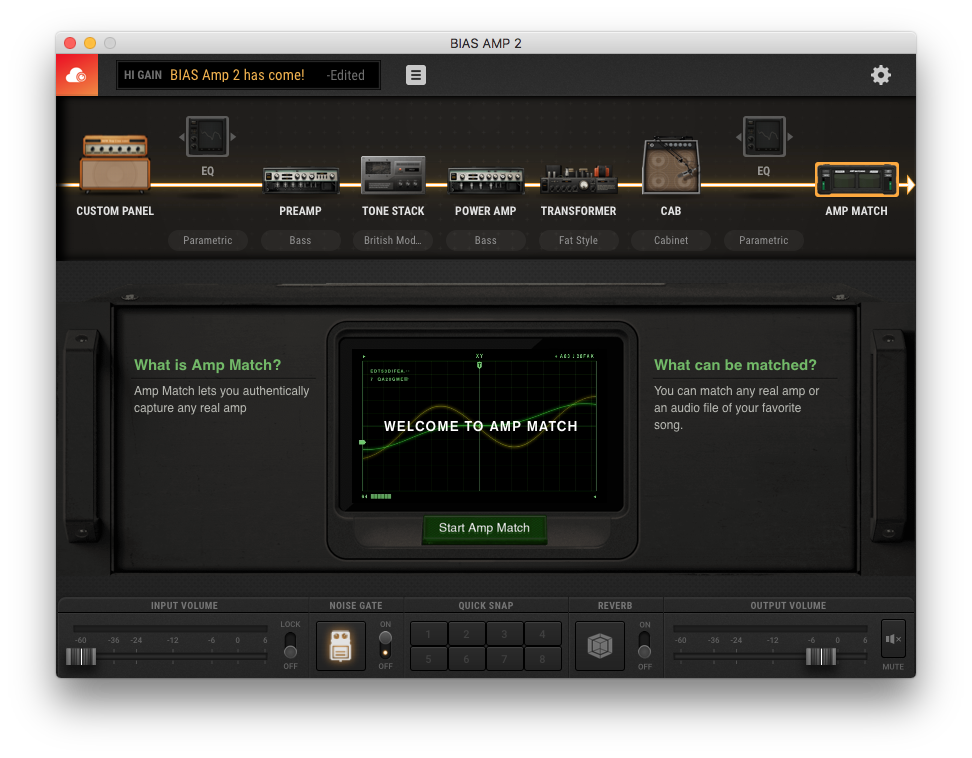Toggle the Input Volume lock switch
This screenshot has width=972, height=758.
(290, 645)
